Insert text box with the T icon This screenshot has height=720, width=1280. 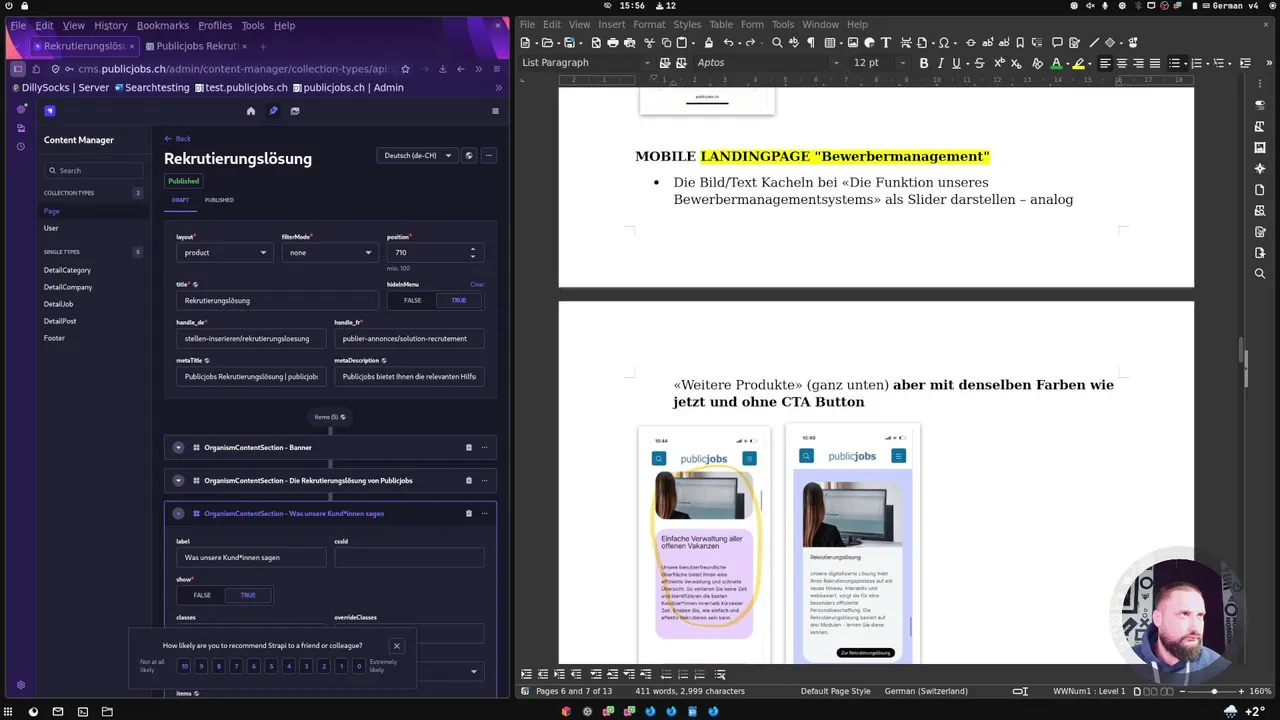pos(886,43)
